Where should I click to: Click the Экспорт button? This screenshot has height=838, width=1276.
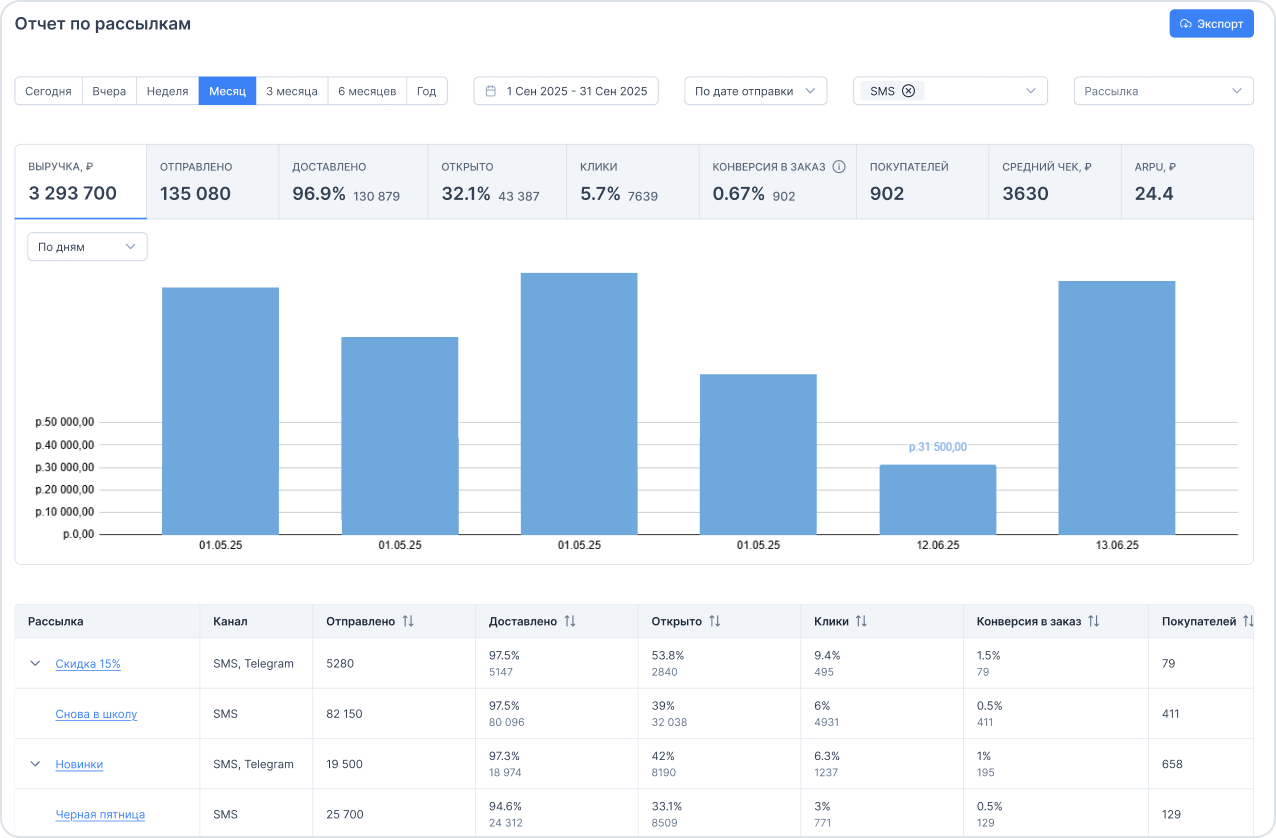[x=1211, y=24]
